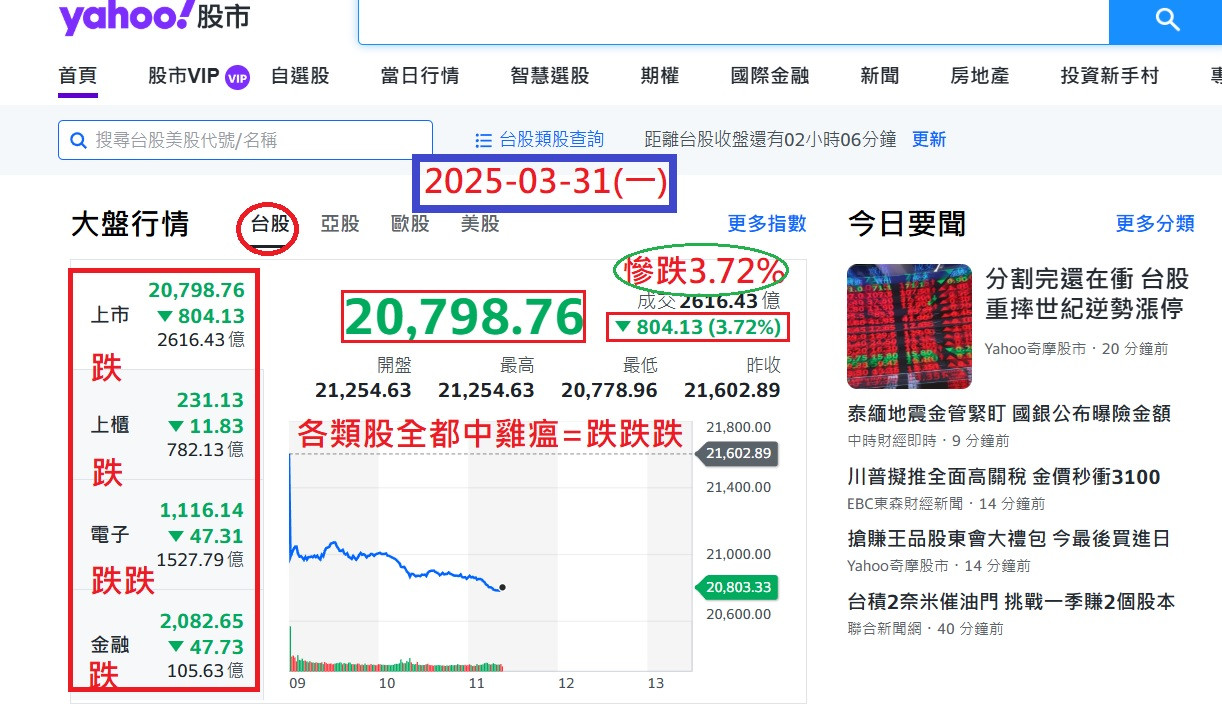Click the VIP badge icon beside 股市VIP
Viewport: 1222px width, 707px height.
(x=235, y=75)
